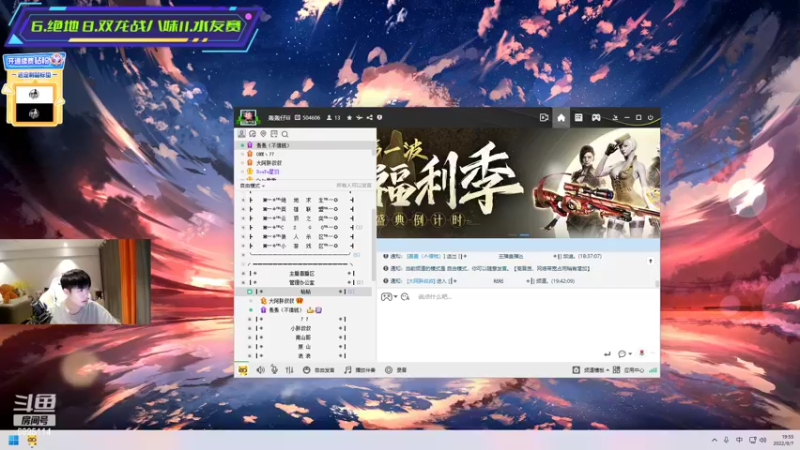Screen dimensions: 800x450
Task: Open channel info with the exclamation icon
Action: tap(380, 118)
